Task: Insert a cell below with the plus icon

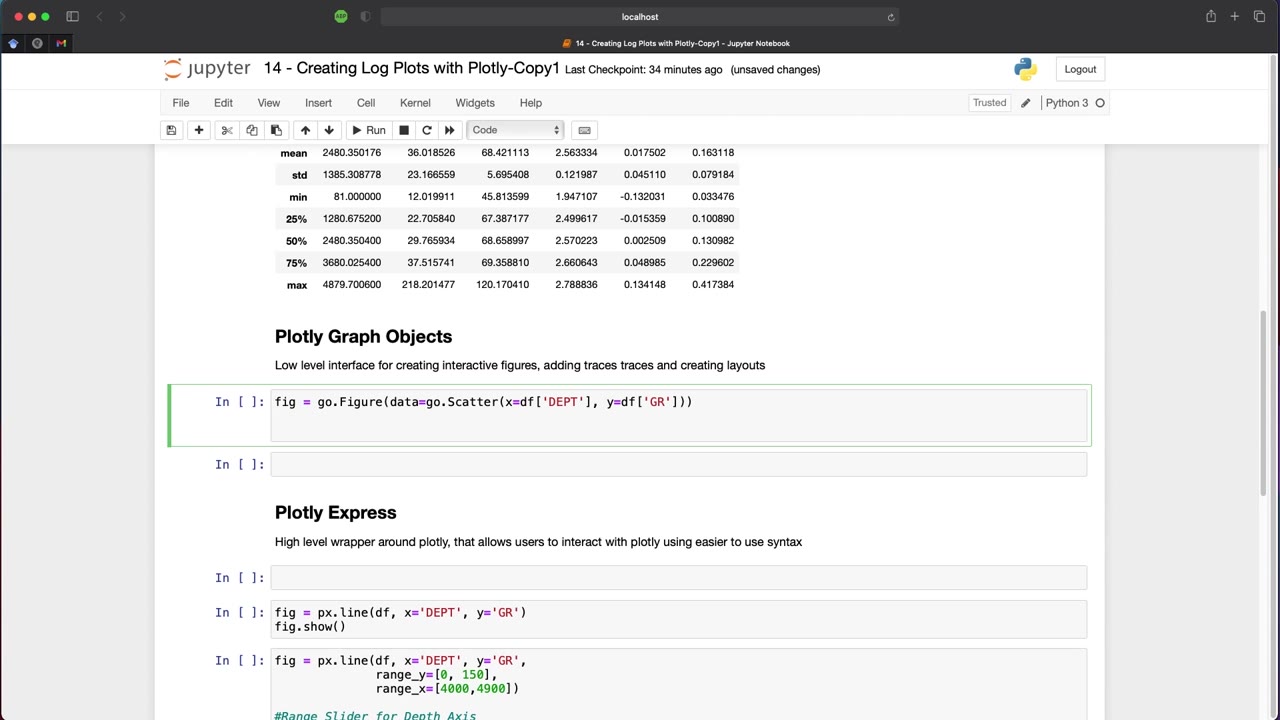Action: click(x=199, y=130)
